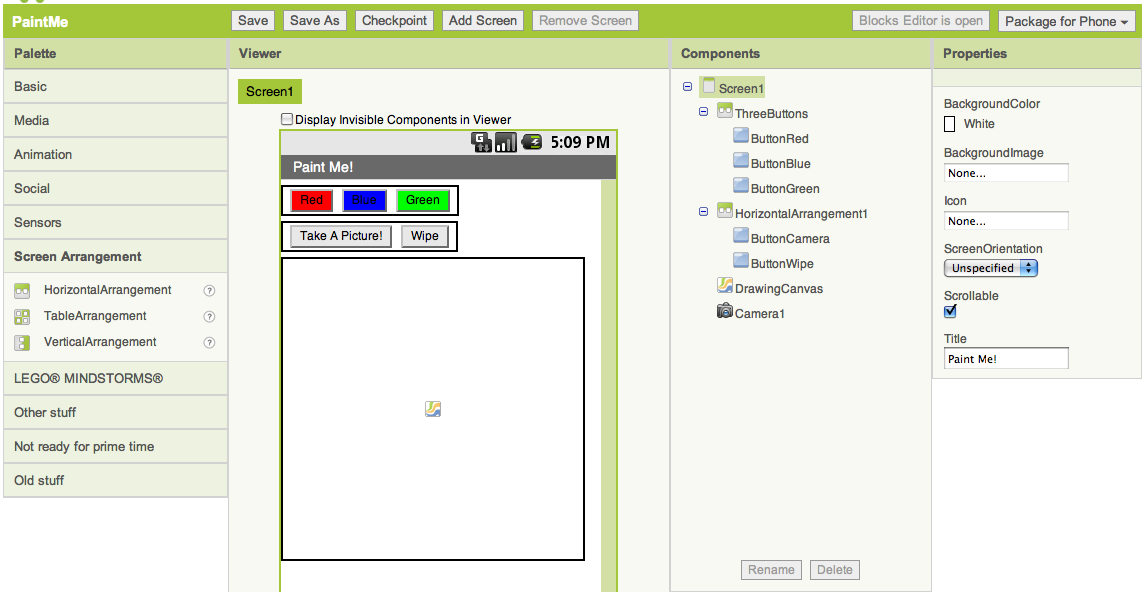Click the ButtonCamera component icon
The width and height of the screenshot is (1144, 592).
(741, 237)
